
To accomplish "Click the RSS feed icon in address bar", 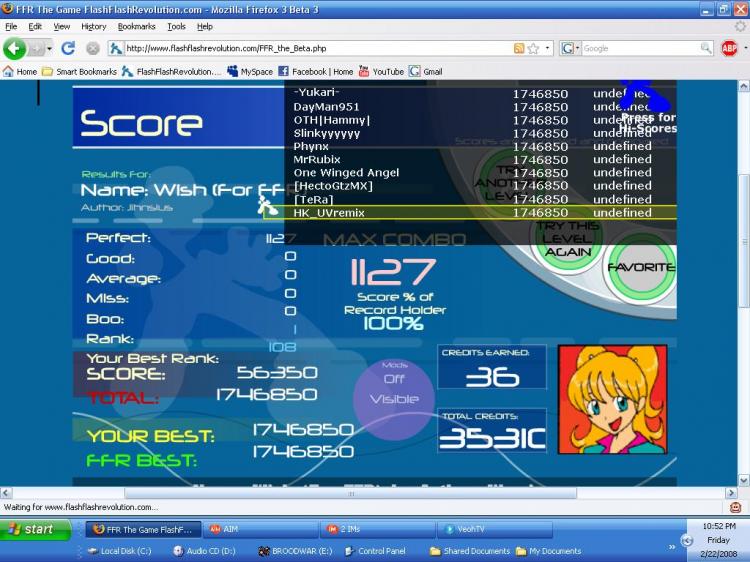I will pos(519,48).
